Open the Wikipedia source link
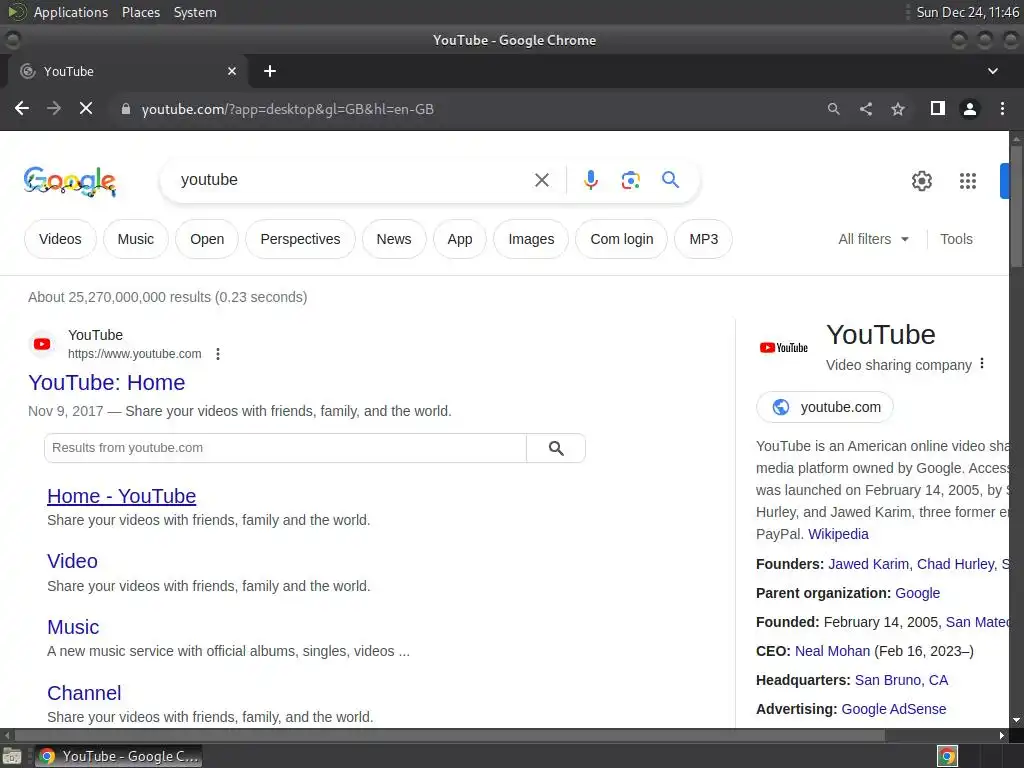 tap(839, 534)
